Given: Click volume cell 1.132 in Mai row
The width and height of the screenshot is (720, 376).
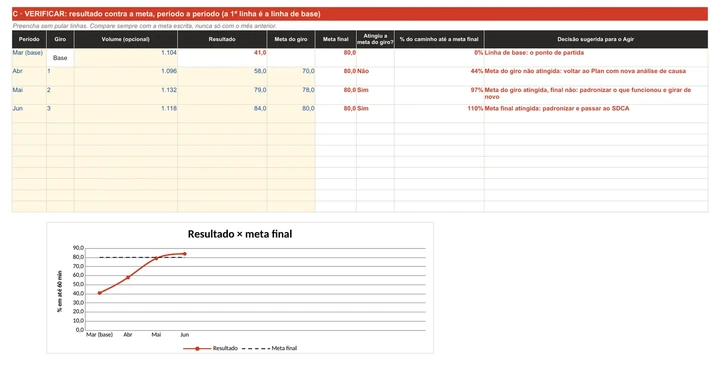Looking at the screenshot, I should (126, 95).
